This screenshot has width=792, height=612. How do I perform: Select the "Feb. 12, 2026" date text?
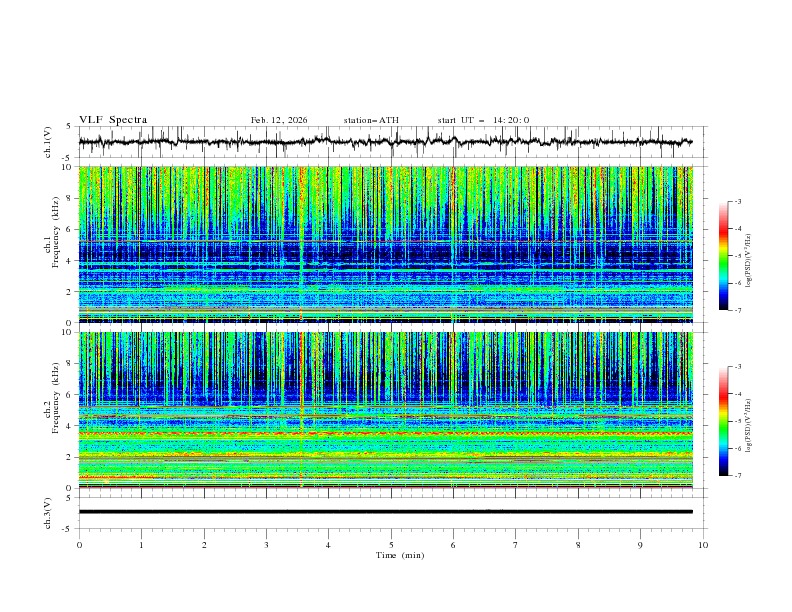pyautogui.click(x=279, y=120)
